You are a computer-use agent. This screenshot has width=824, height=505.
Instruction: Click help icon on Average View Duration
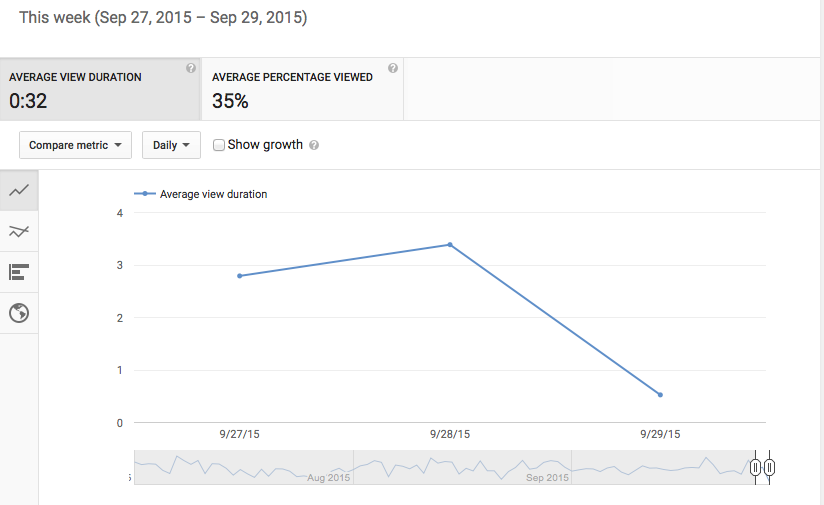(x=191, y=68)
